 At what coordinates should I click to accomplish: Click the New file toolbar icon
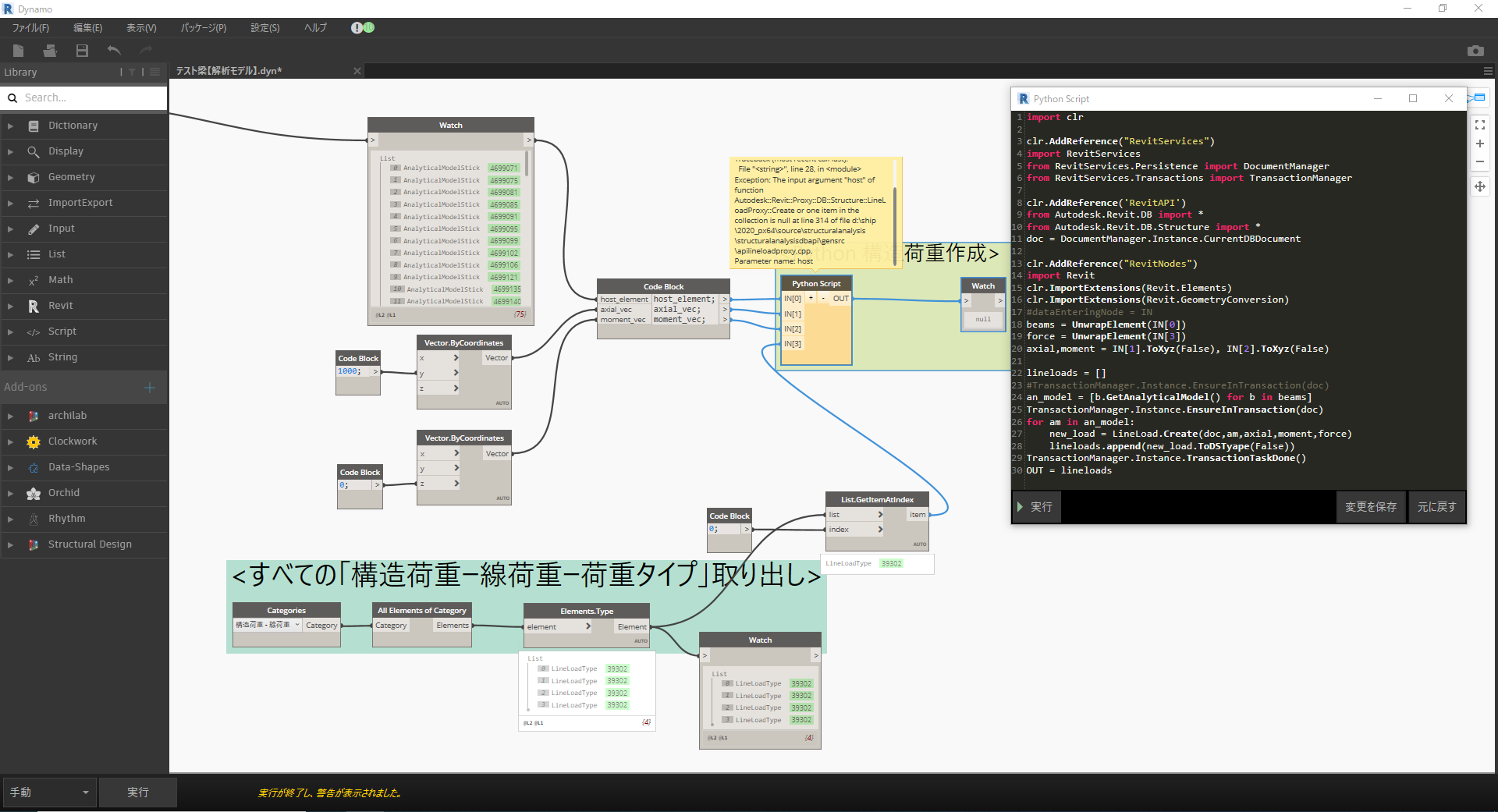[x=19, y=51]
